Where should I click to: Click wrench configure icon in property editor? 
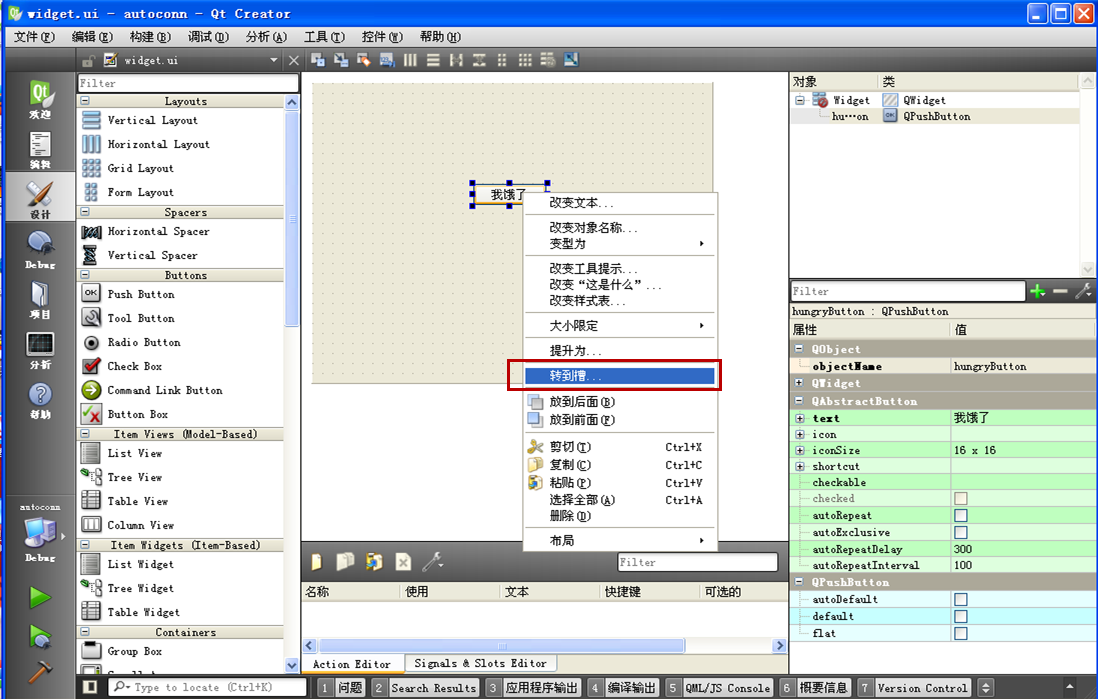click(1083, 291)
